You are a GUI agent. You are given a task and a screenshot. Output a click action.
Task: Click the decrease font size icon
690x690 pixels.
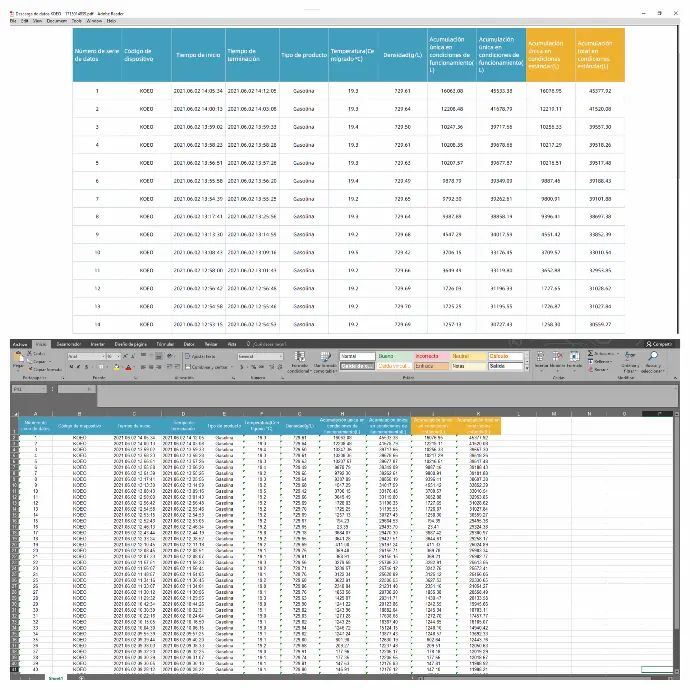tap(132, 356)
